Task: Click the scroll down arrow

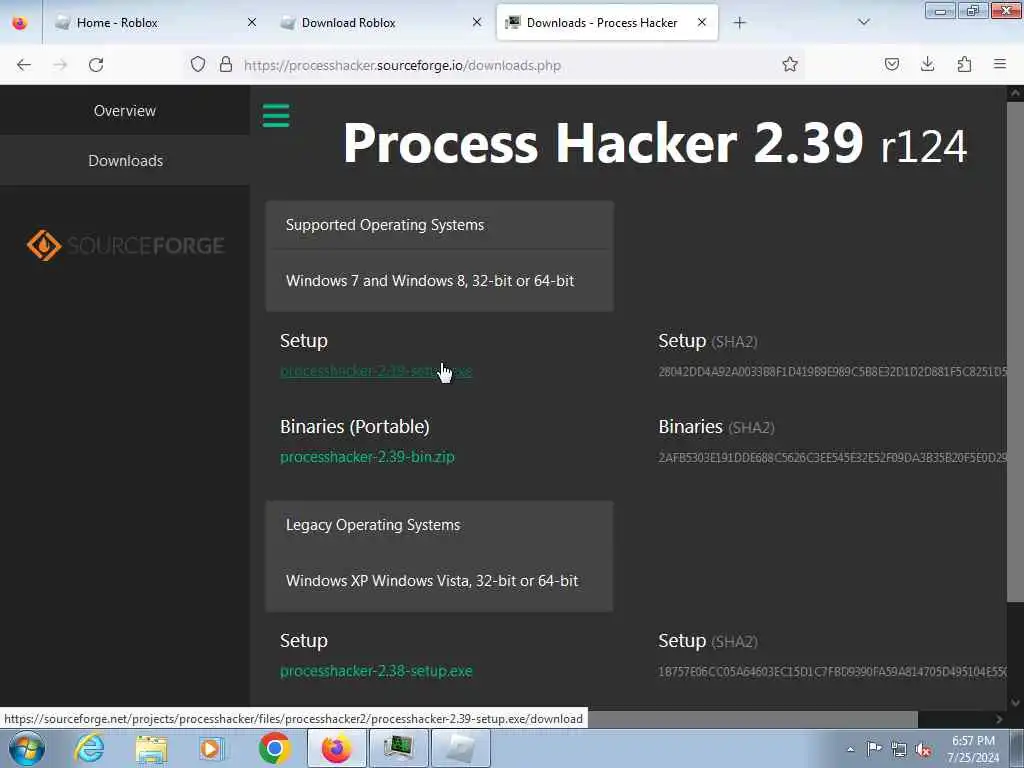Action: (1015, 703)
